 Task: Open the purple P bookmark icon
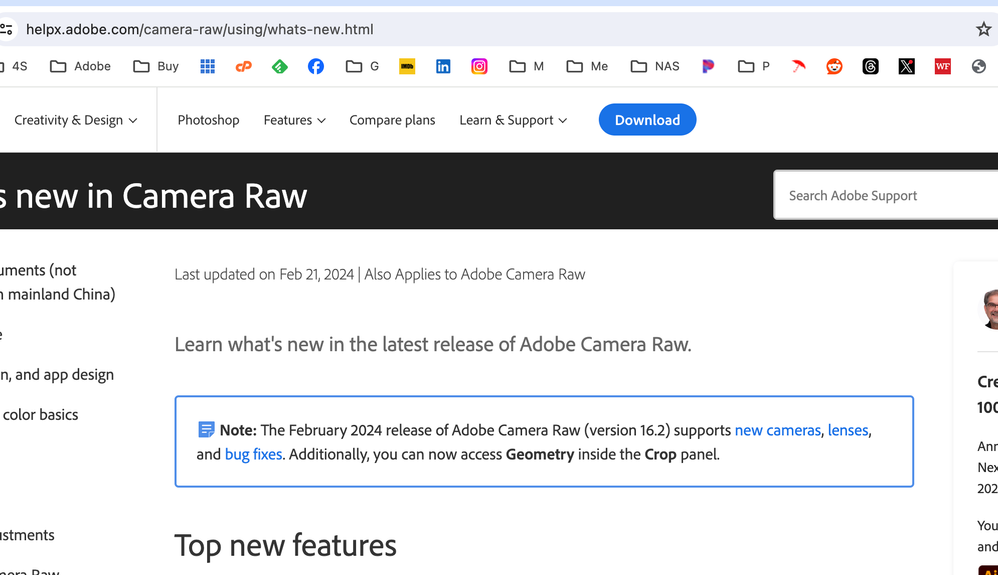(708, 66)
